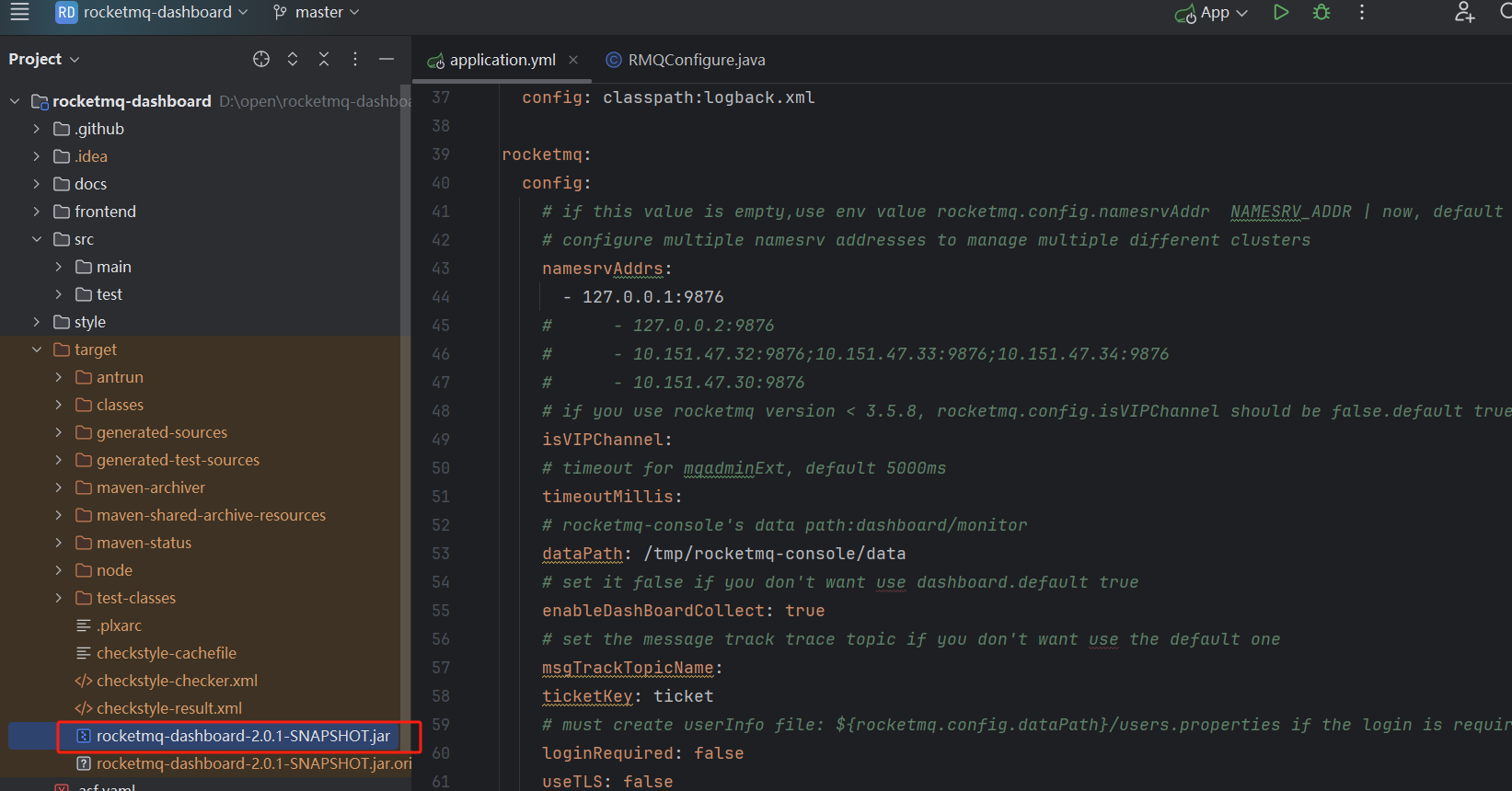1512x791 pixels.
Task: Expand the docs folder
Action: click(x=37, y=184)
